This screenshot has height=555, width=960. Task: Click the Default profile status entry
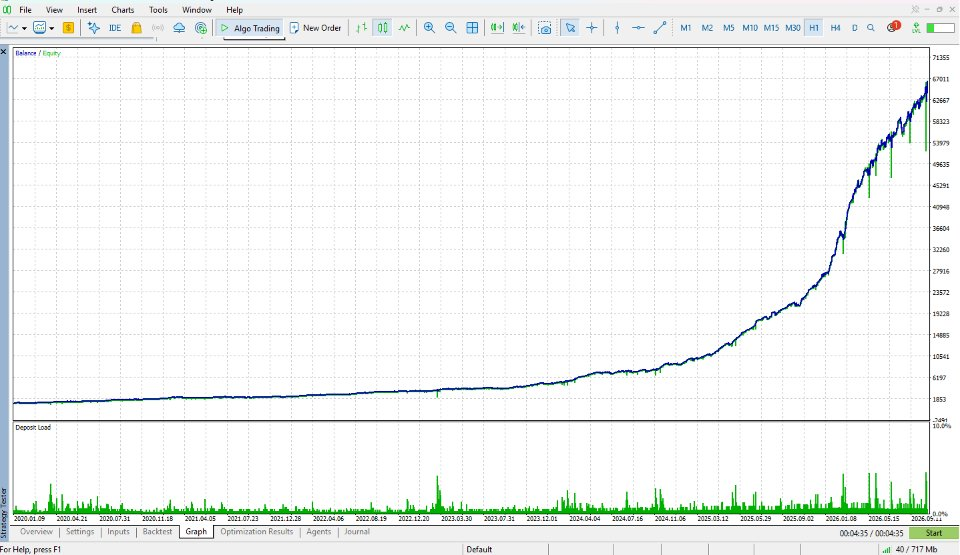click(x=479, y=549)
